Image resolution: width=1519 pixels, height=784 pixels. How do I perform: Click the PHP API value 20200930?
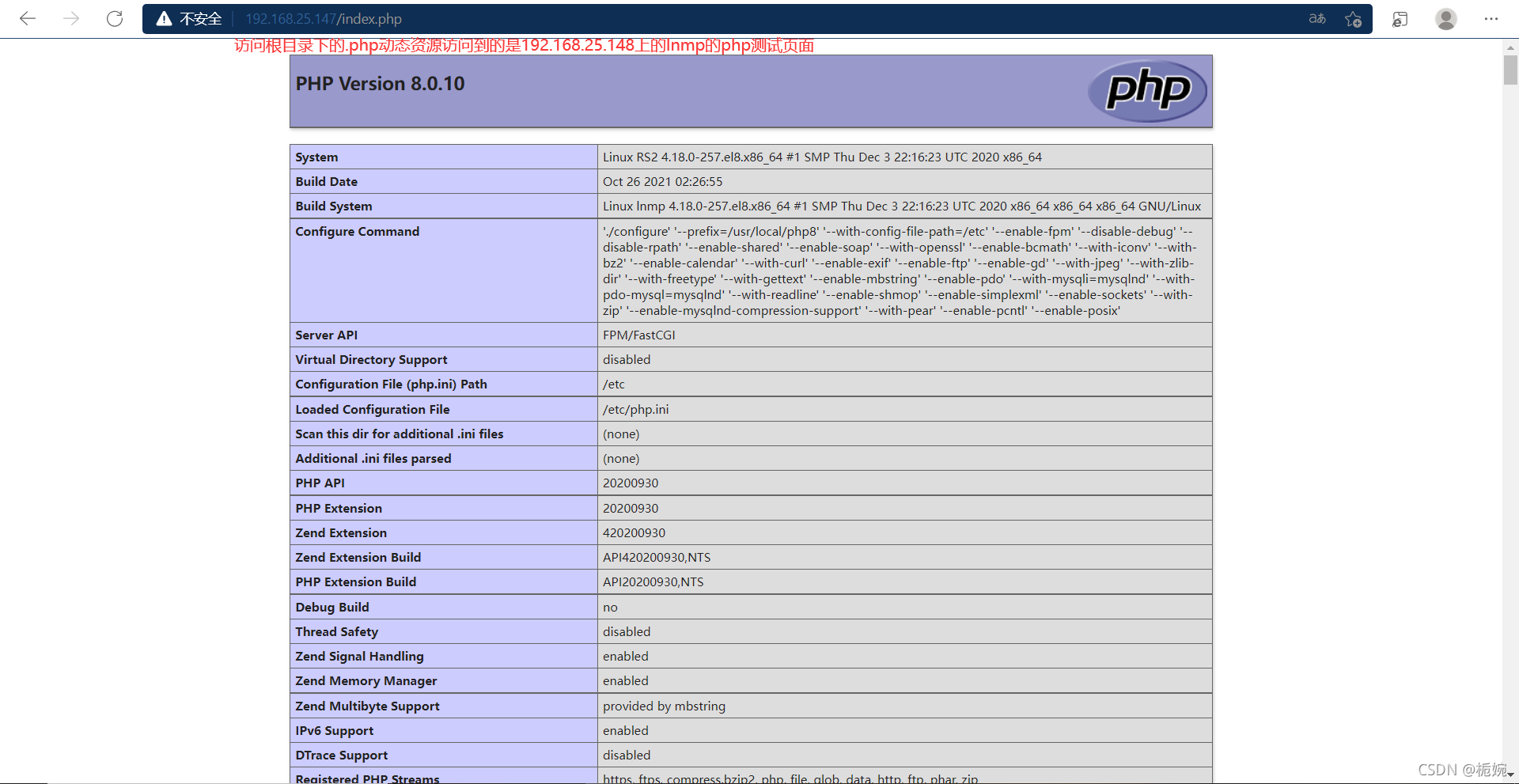click(630, 483)
